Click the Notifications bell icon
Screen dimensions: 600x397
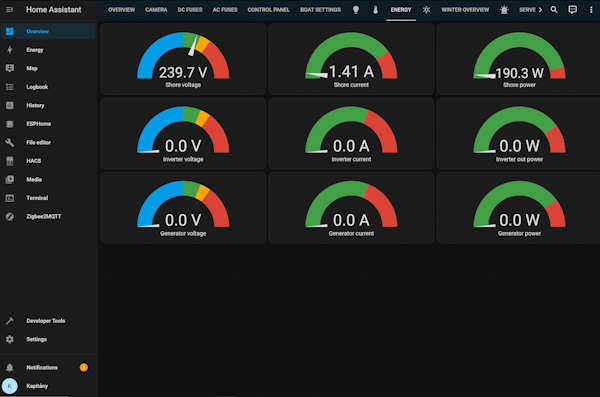[x=10, y=368]
